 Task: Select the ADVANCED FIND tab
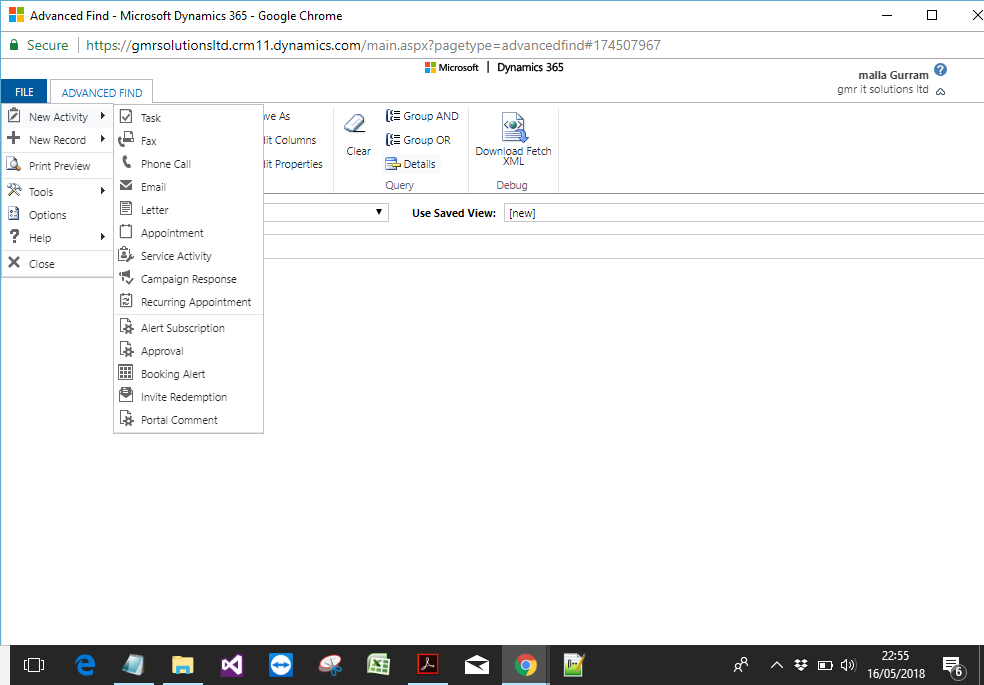(102, 93)
